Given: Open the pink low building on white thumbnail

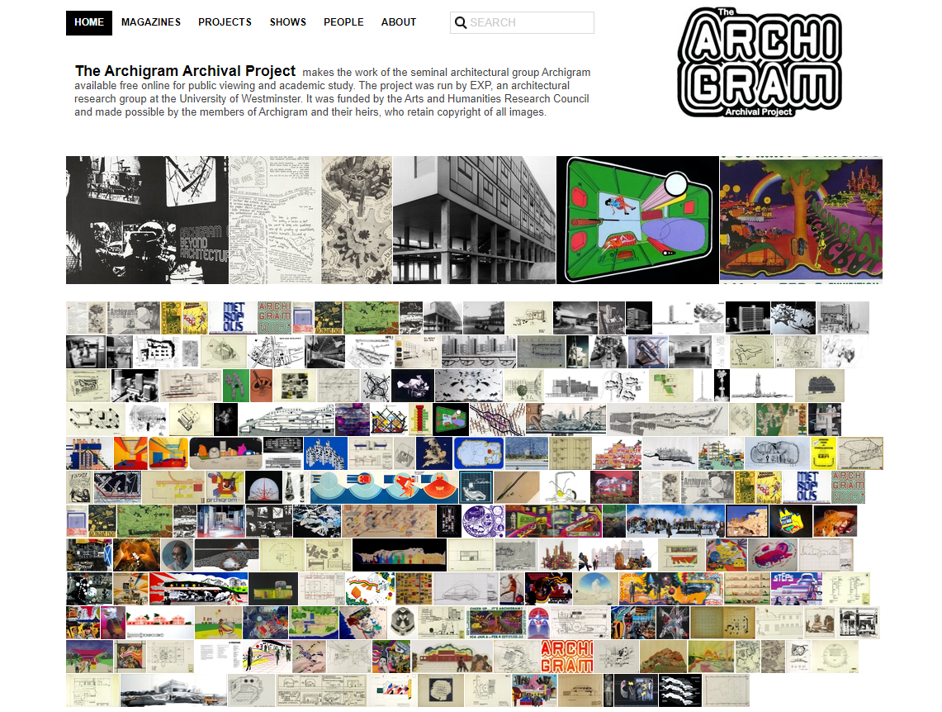Looking at the screenshot, I should click(x=160, y=622).
